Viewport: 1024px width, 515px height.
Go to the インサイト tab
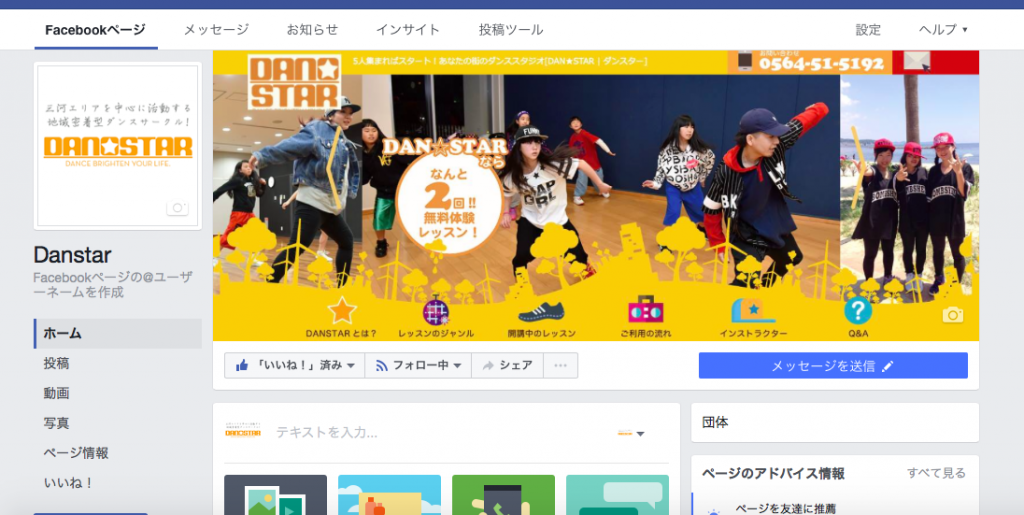[x=408, y=29]
